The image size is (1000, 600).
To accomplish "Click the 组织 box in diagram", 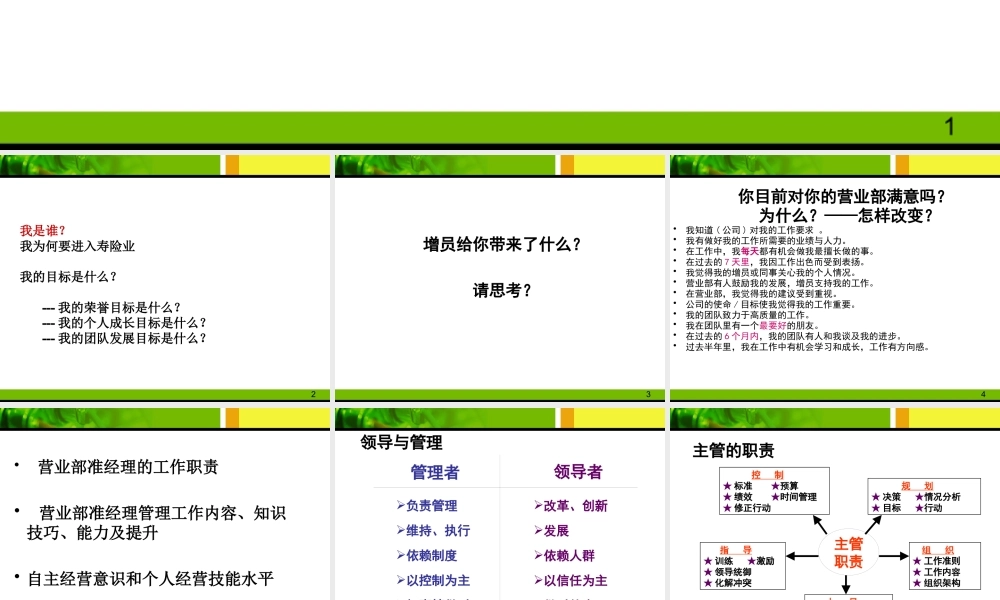I will pos(945,566).
